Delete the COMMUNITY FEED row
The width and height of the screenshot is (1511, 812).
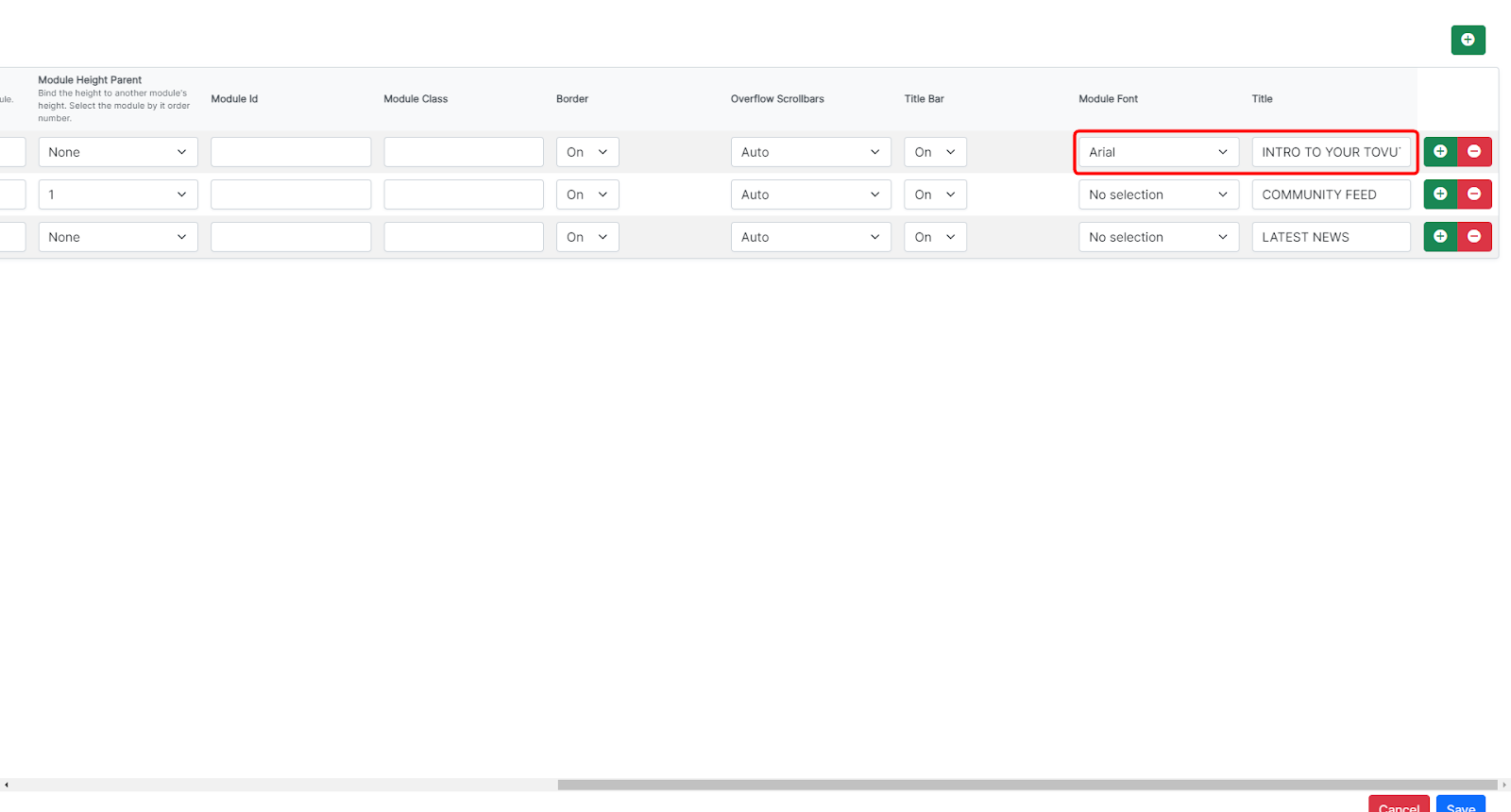(1474, 194)
